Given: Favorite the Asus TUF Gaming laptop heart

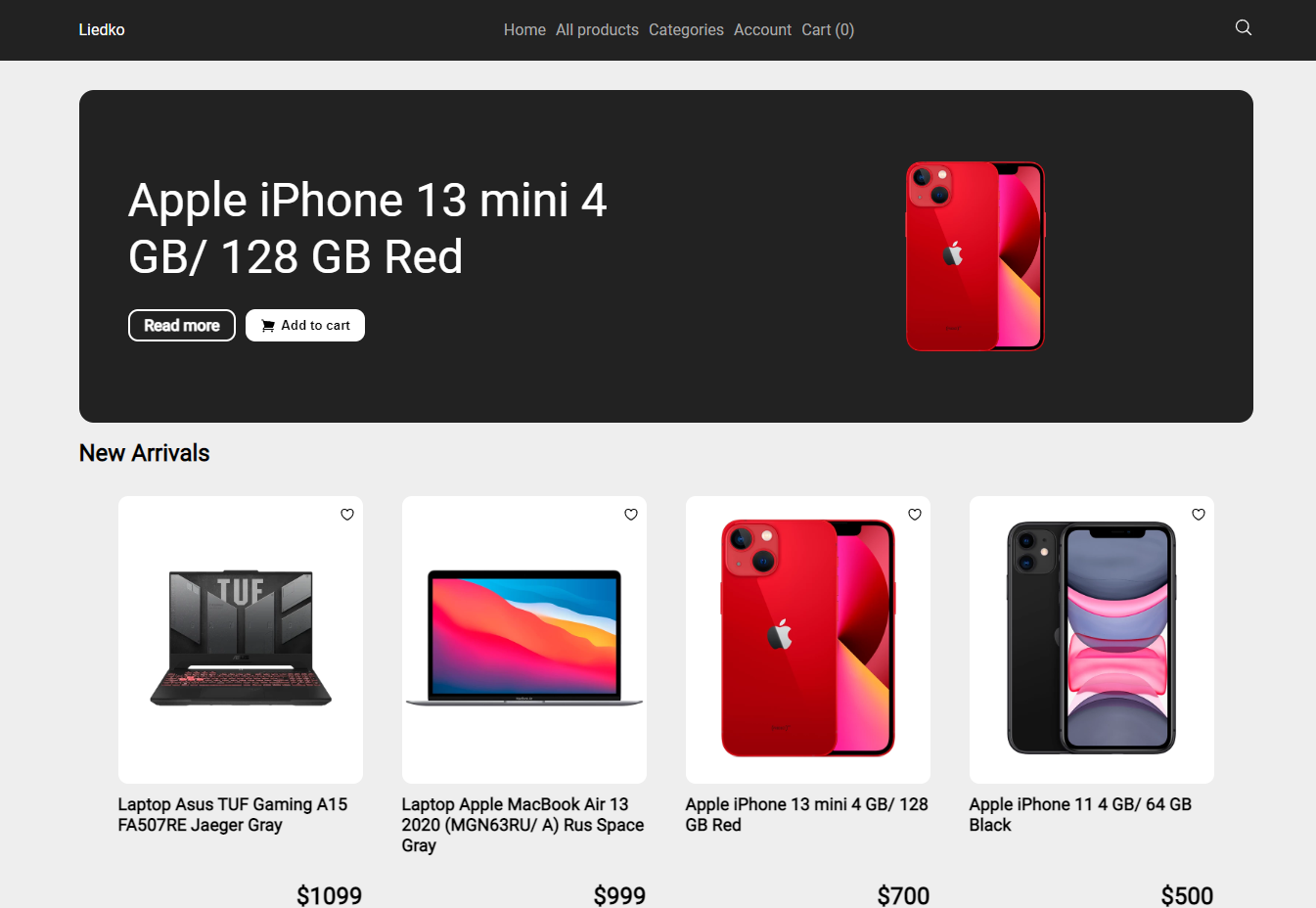Looking at the screenshot, I should [346, 515].
